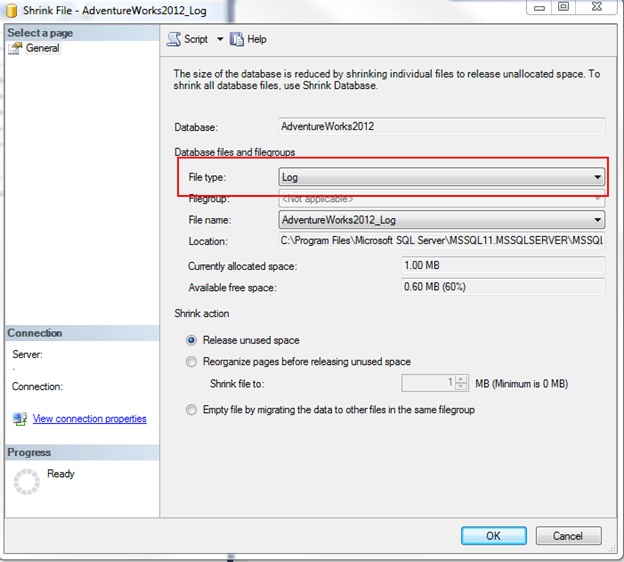The image size is (624, 562).
Task: Click the Location path field
Action: tap(441, 241)
